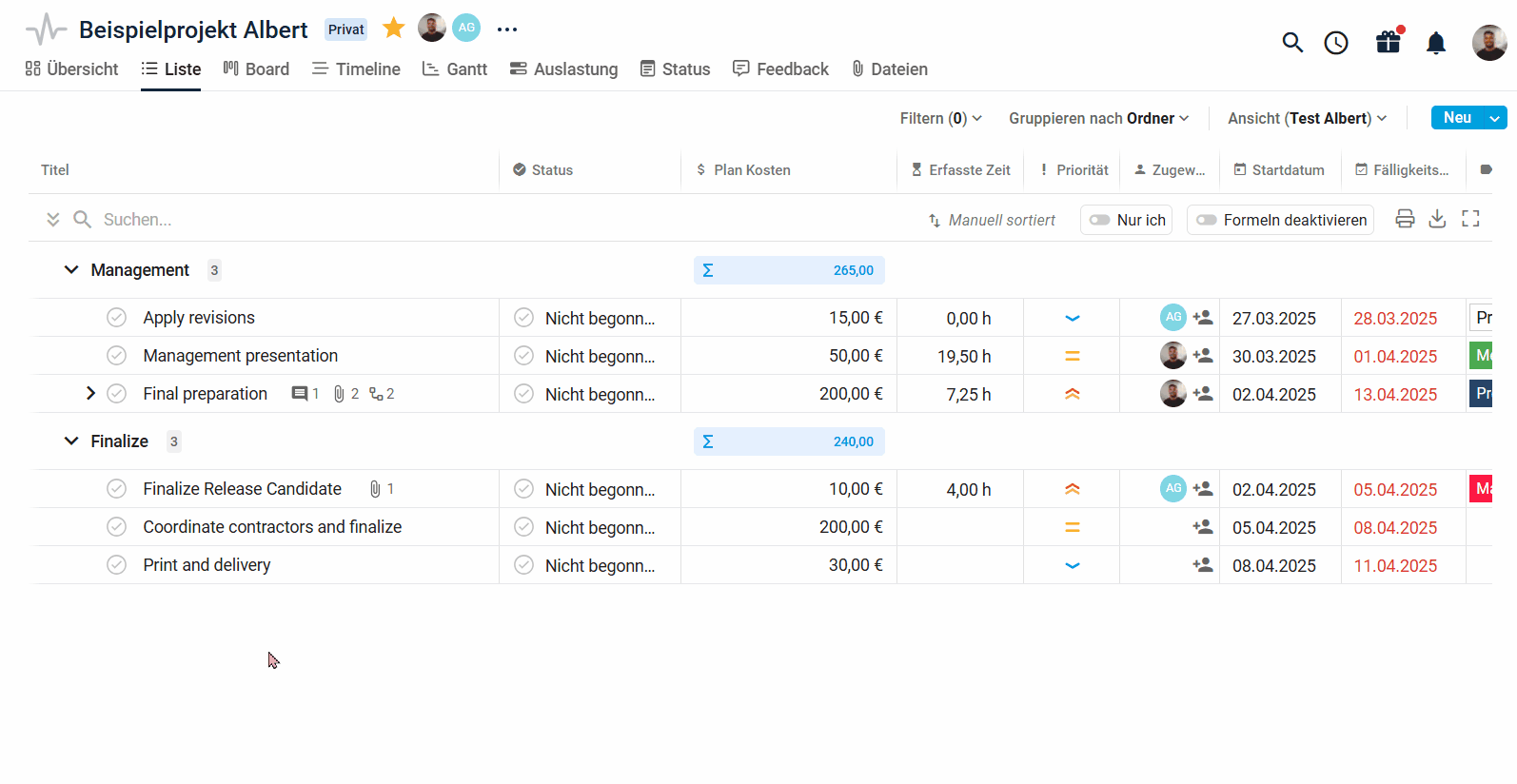Click the blue 'Neu' button
Screen dimensions: 1517x784
pos(1456,118)
